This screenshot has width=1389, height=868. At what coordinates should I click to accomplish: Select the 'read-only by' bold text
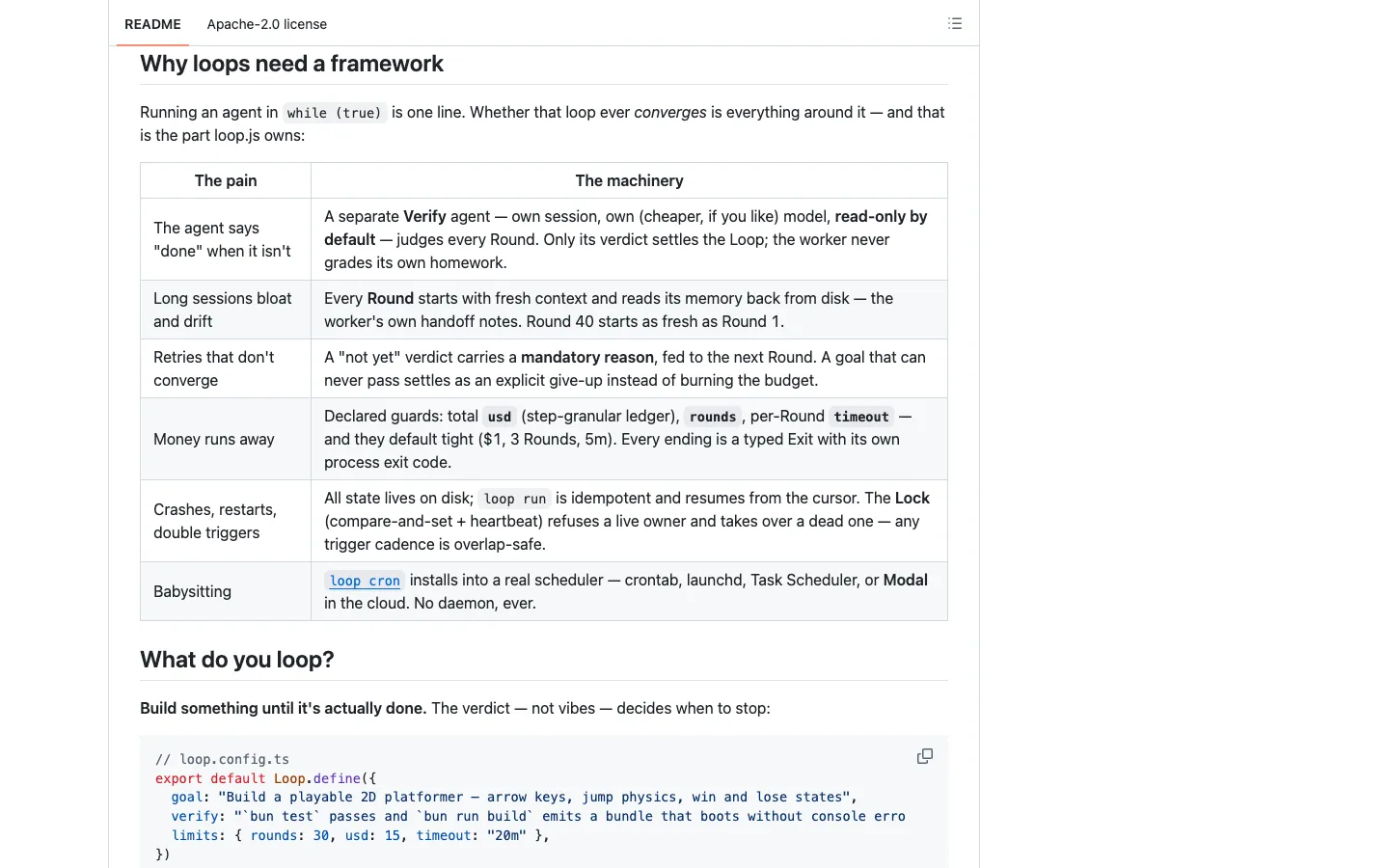(x=881, y=216)
